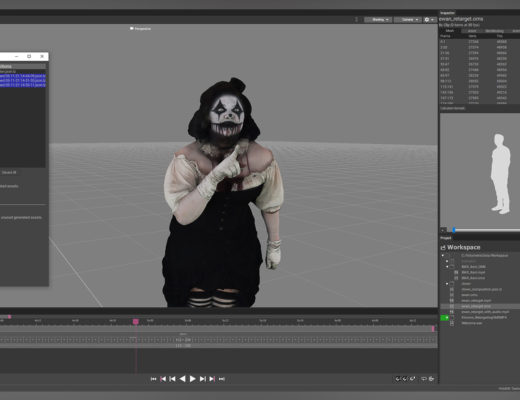This screenshot has height=400, width=520.
Task: Click the Tris column header in Inspector table
Action: pyautogui.click(x=500, y=36)
